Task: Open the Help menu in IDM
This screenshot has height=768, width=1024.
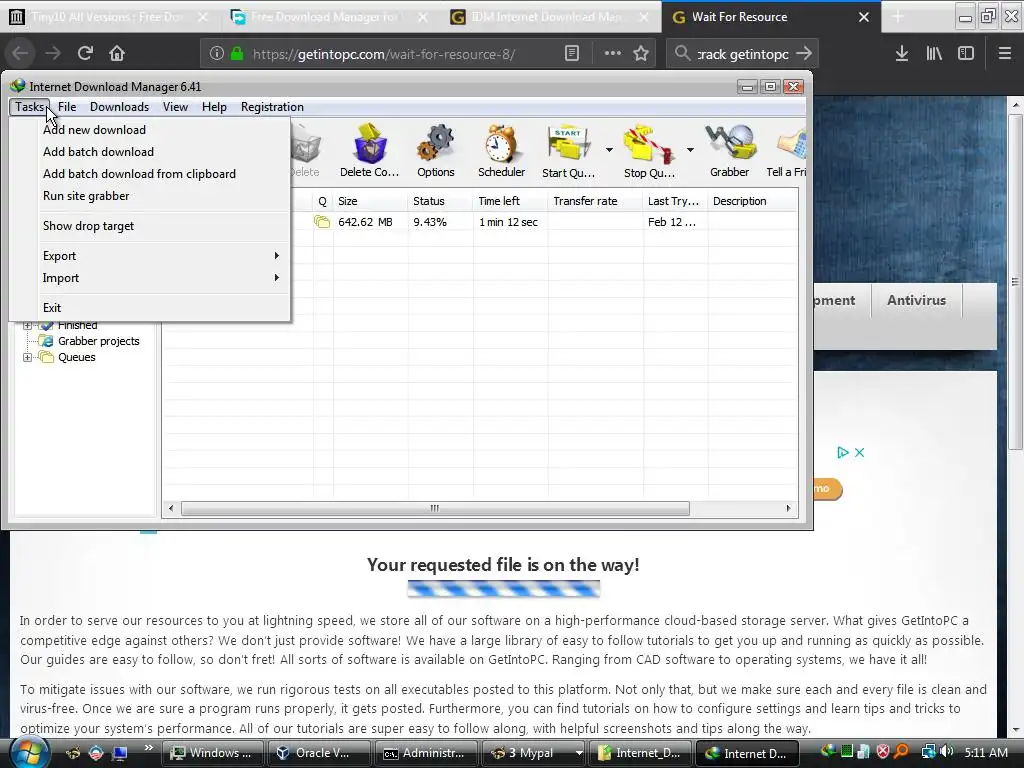Action: 214,106
